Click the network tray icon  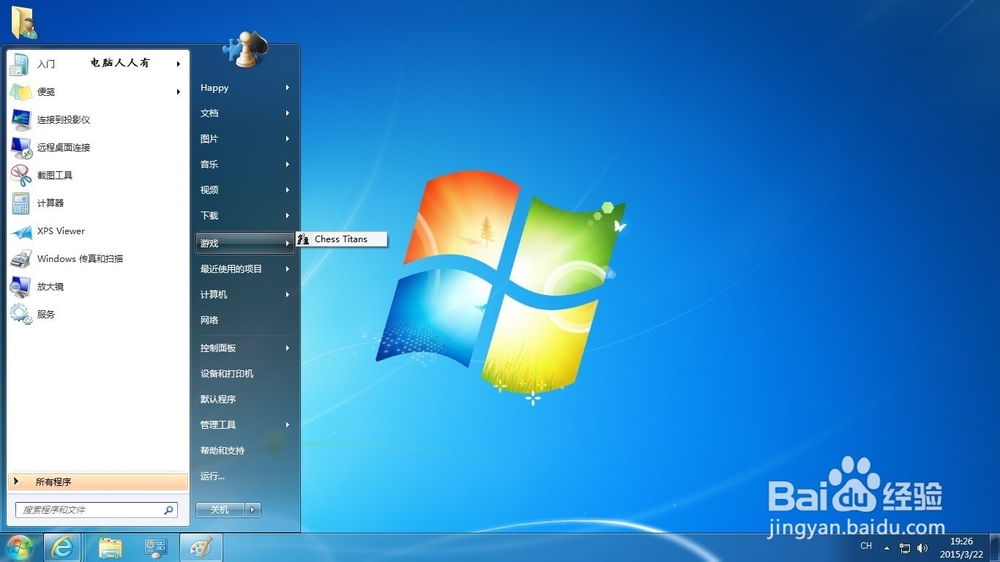coord(904,548)
